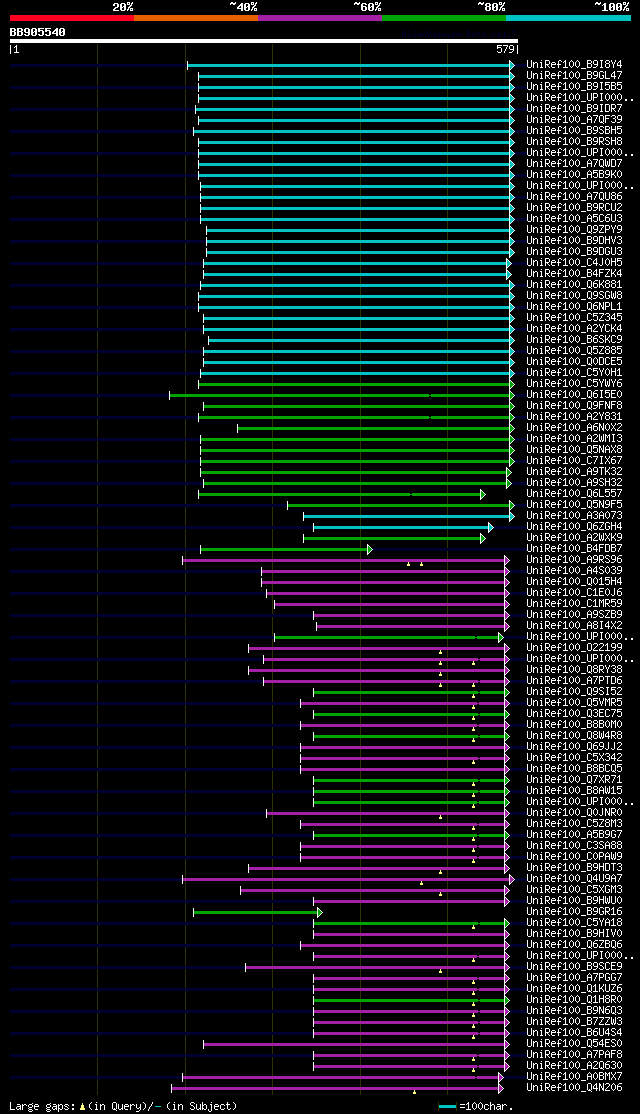The height and width of the screenshot is (1114, 640).
Task: Select the UniRef100_A3A073 label
Action: (574, 516)
